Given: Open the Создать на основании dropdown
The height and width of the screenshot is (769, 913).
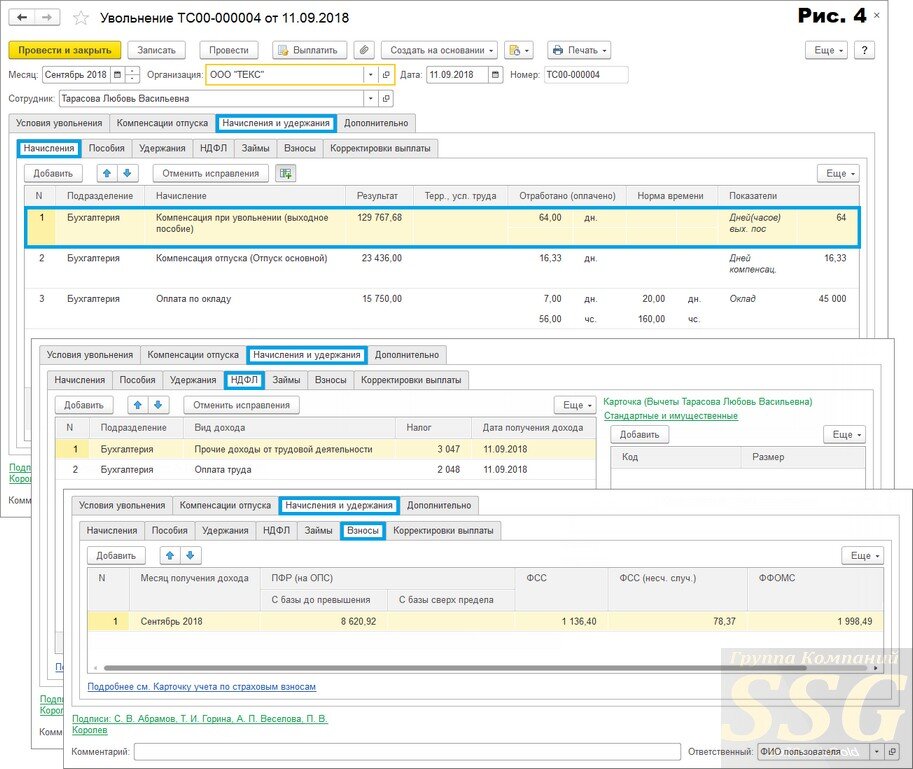Looking at the screenshot, I should [x=440, y=50].
